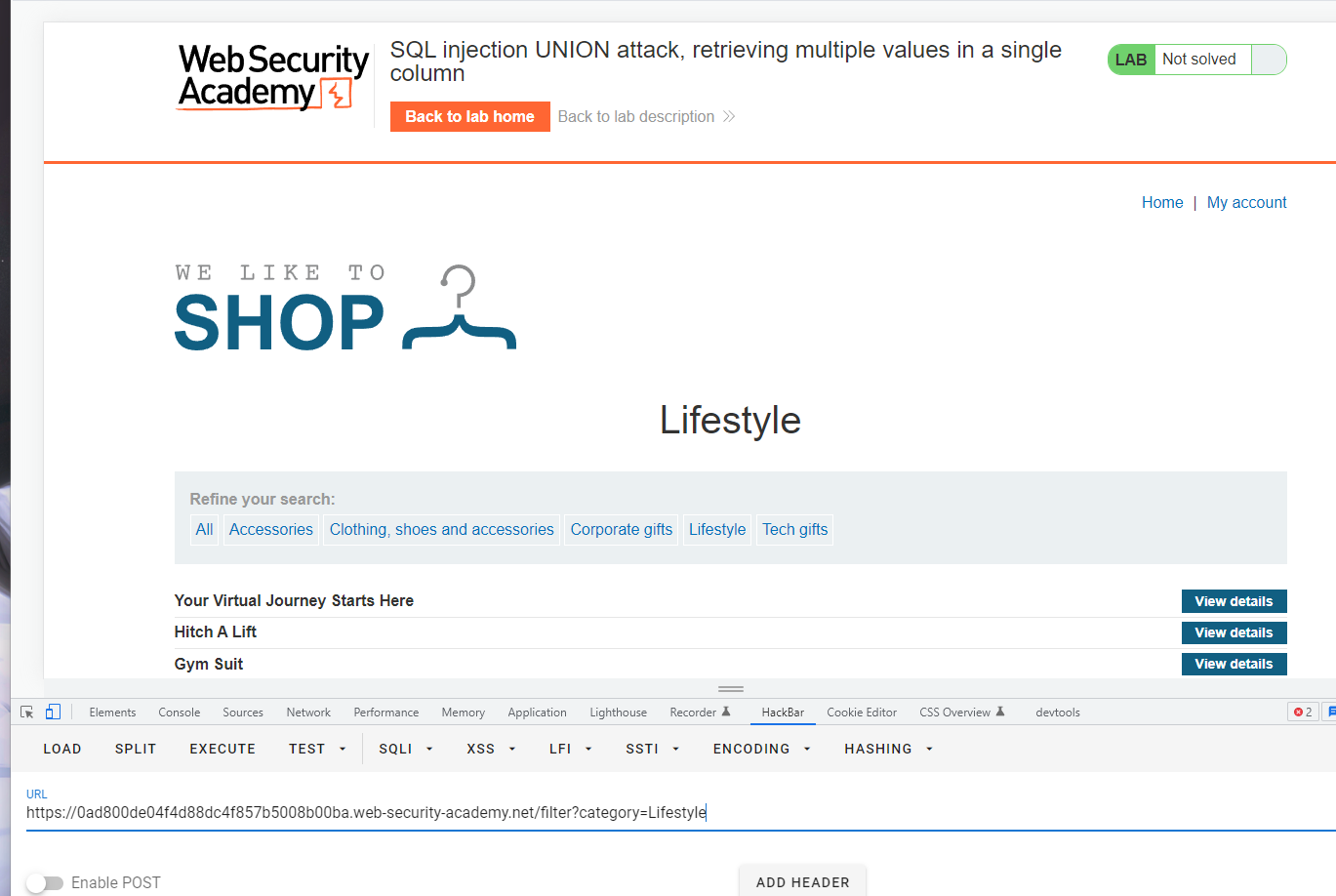The height and width of the screenshot is (896, 1336).
Task: Click the ADD HEADER button
Action: point(803,881)
